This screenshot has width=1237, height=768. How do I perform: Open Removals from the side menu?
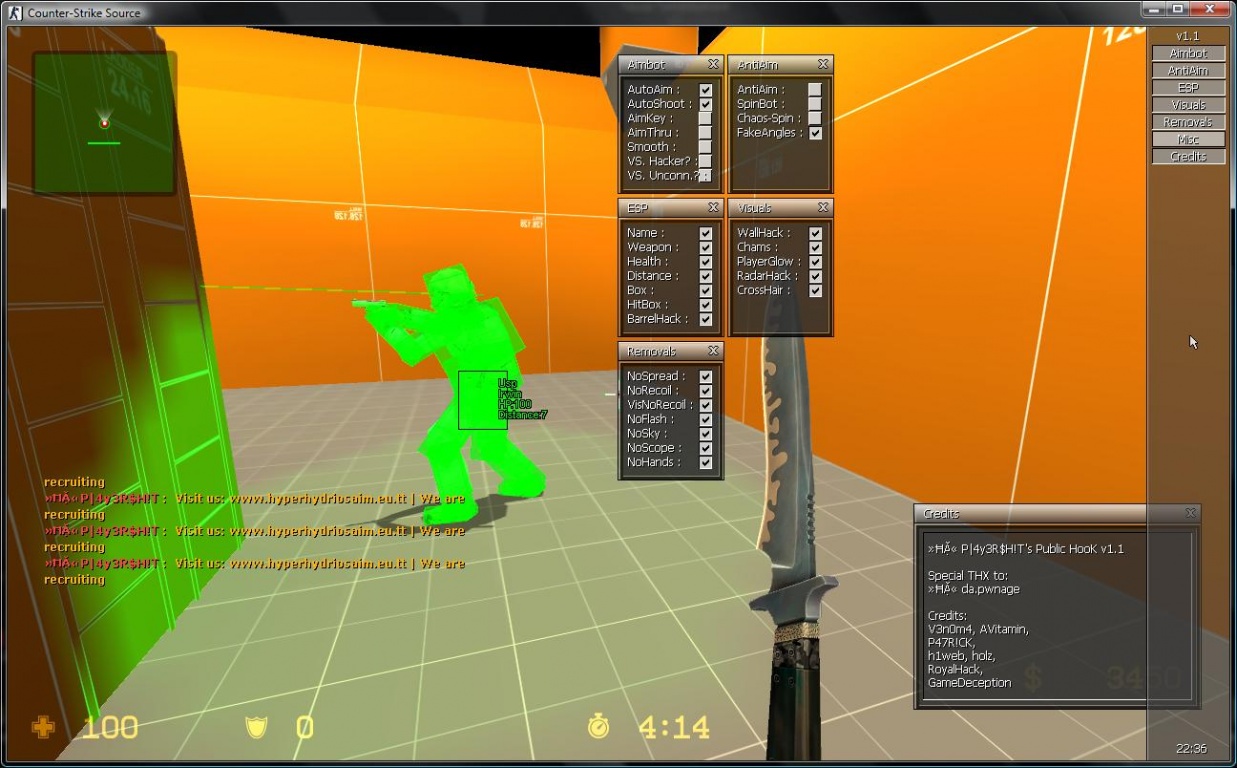(1188, 122)
